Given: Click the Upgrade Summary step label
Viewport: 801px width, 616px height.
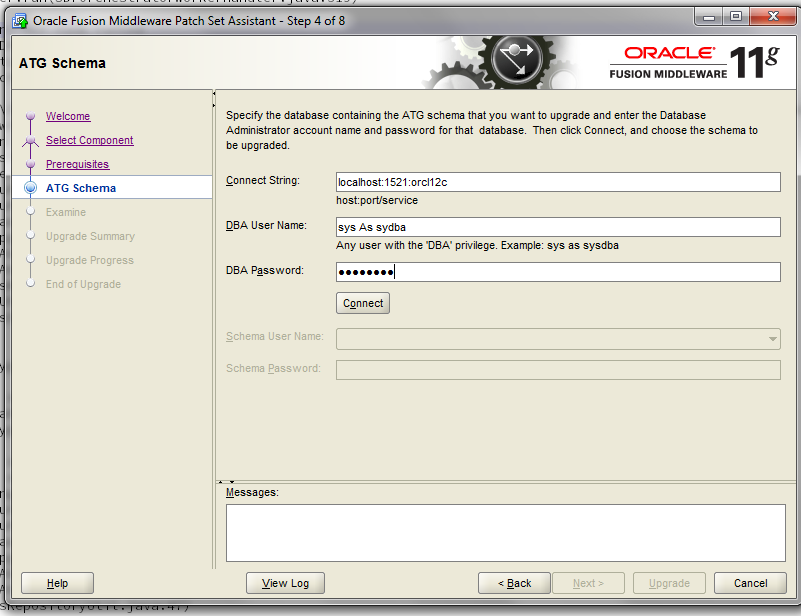Looking at the screenshot, I should coord(90,236).
